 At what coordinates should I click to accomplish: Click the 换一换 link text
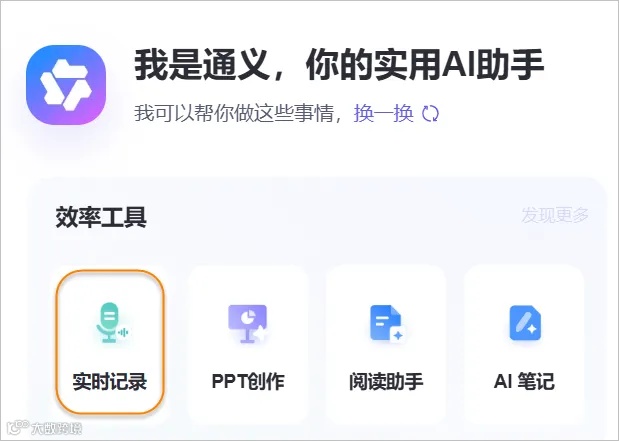[x=384, y=114]
